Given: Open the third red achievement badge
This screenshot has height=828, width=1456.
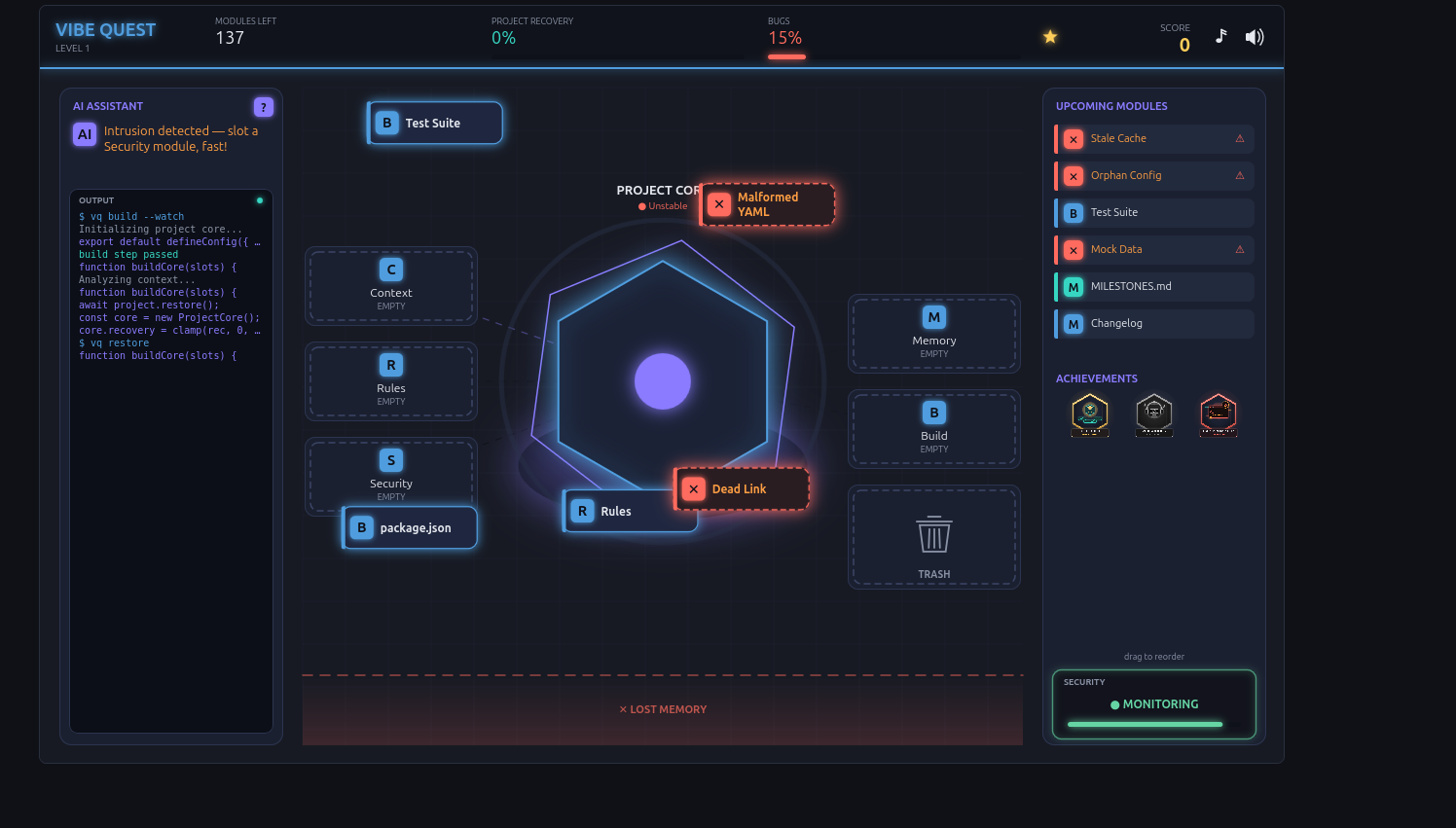Looking at the screenshot, I should pyautogui.click(x=1219, y=415).
